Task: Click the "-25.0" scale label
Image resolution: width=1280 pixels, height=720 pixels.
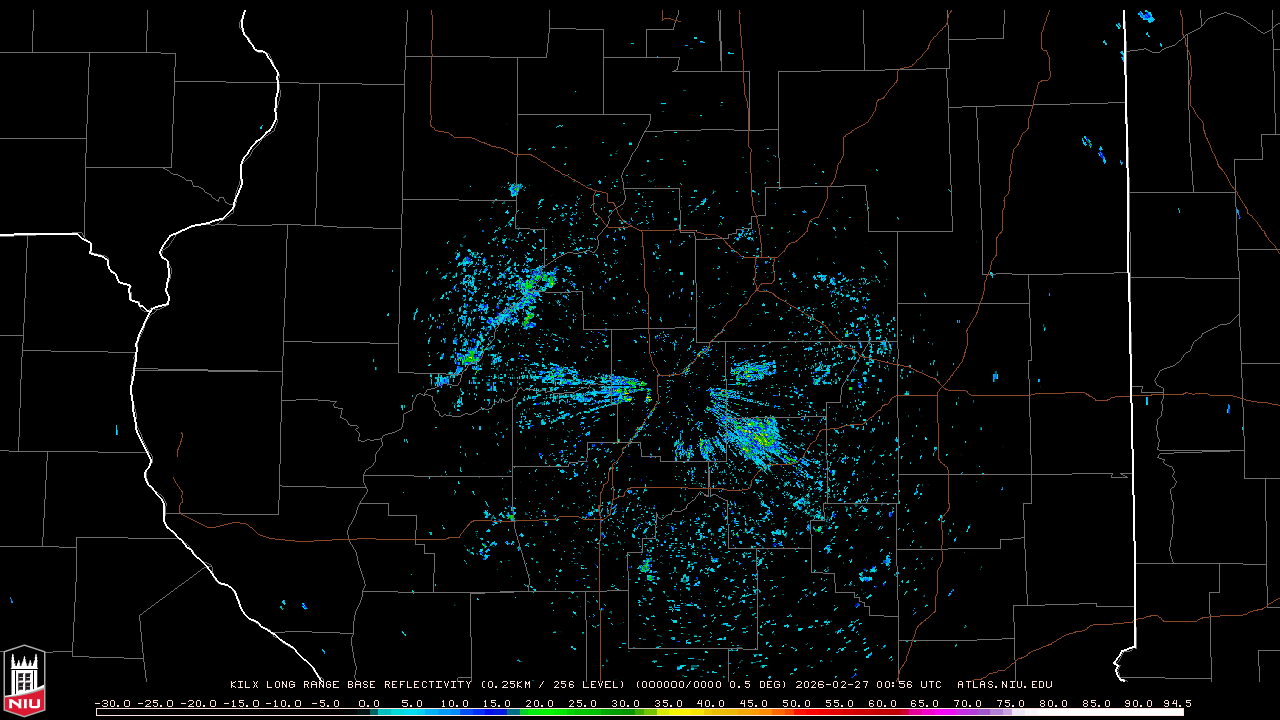Action: click(155, 703)
